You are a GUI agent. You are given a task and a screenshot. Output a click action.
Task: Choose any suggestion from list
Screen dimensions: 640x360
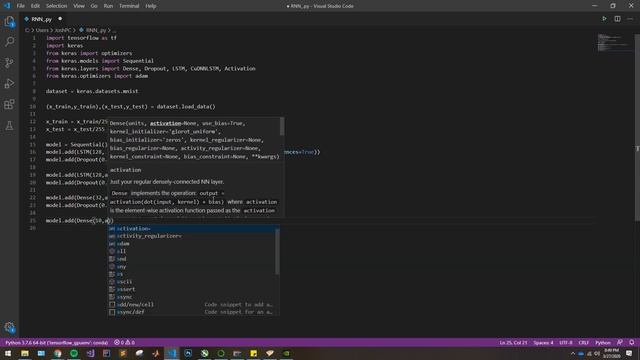coord(193,267)
